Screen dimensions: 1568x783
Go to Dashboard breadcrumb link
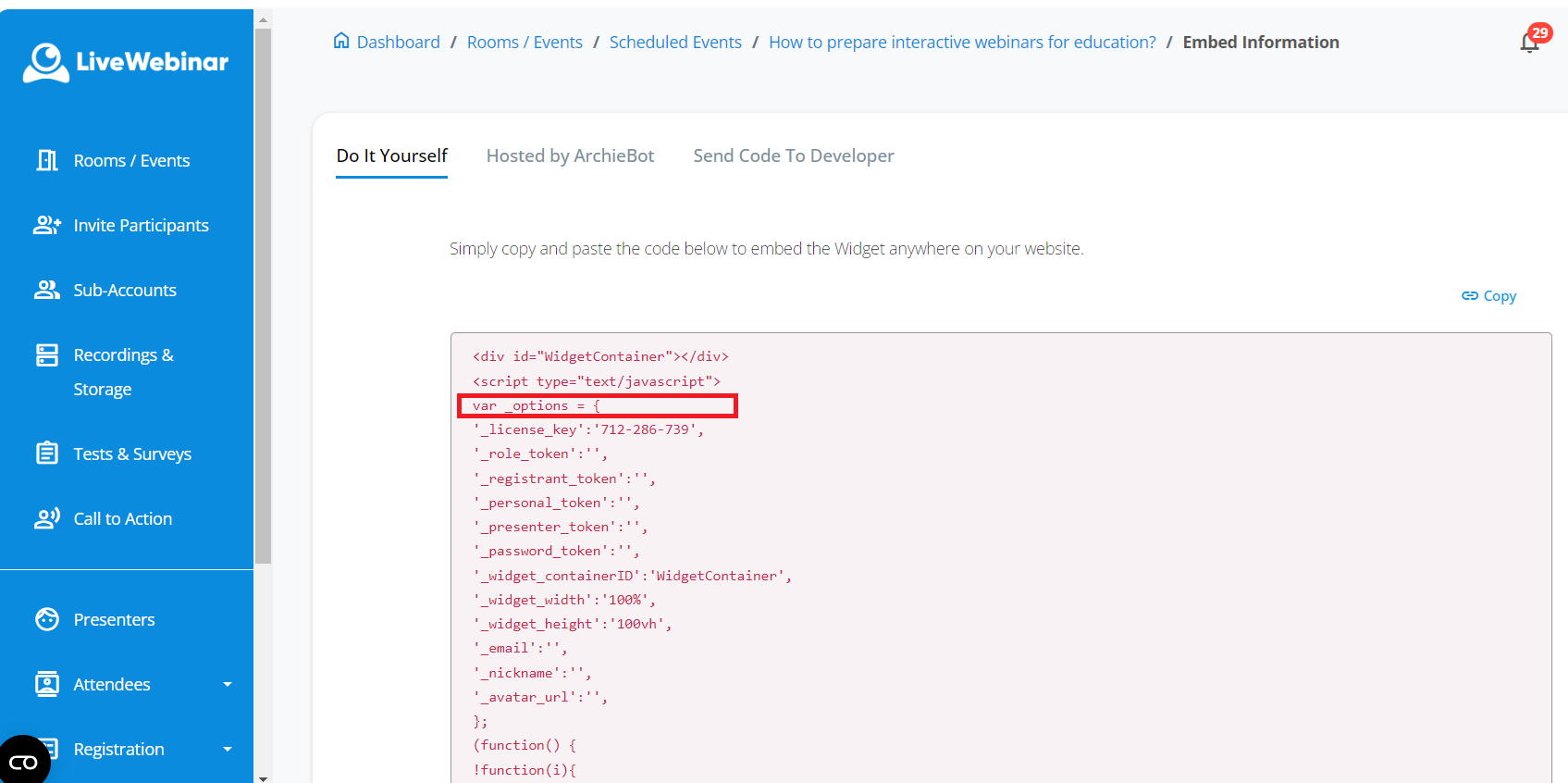(x=398, y=43)
